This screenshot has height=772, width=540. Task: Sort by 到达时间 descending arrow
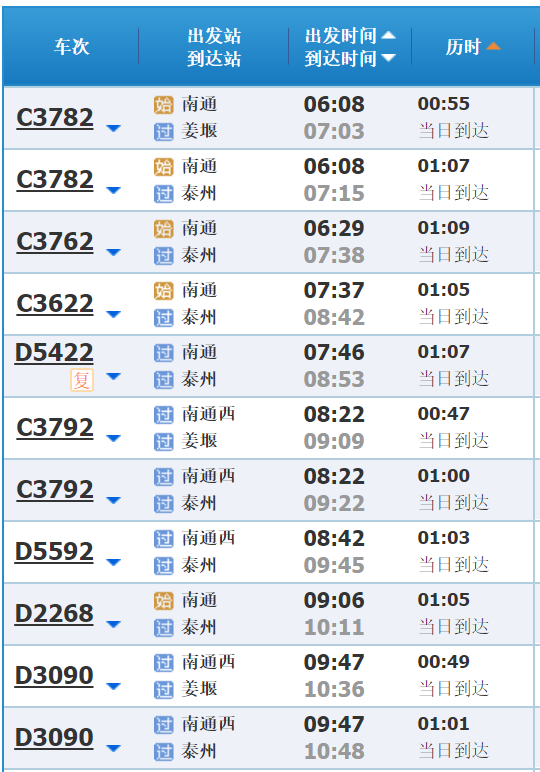(388, 58)
